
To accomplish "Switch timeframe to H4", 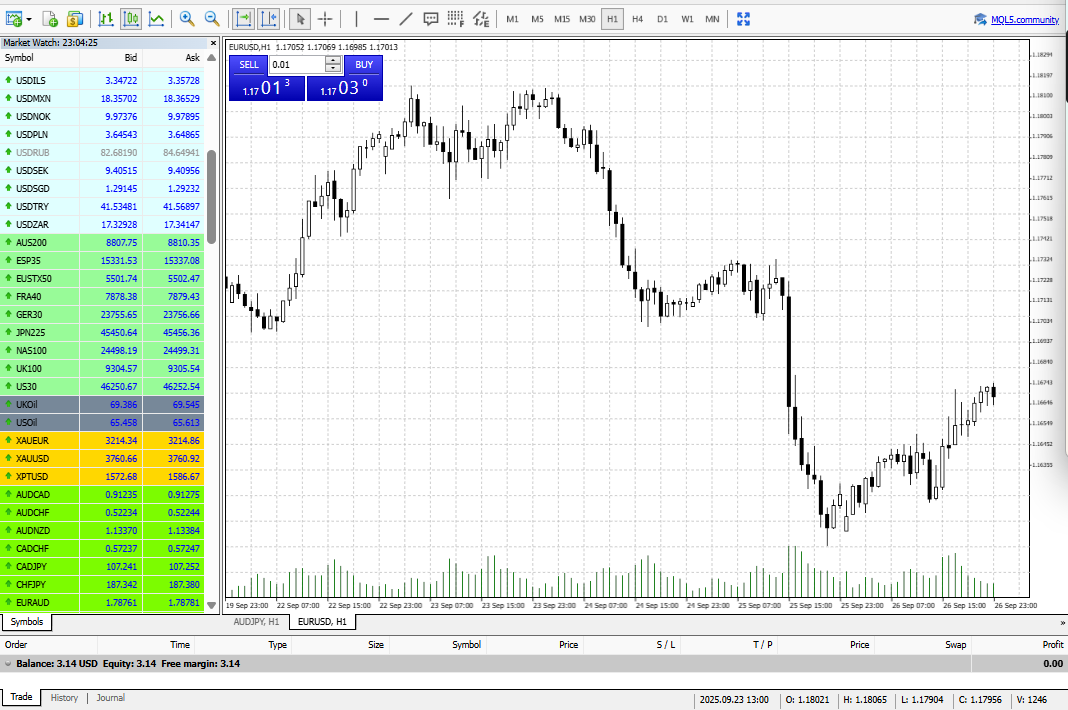I will [637, 19].
